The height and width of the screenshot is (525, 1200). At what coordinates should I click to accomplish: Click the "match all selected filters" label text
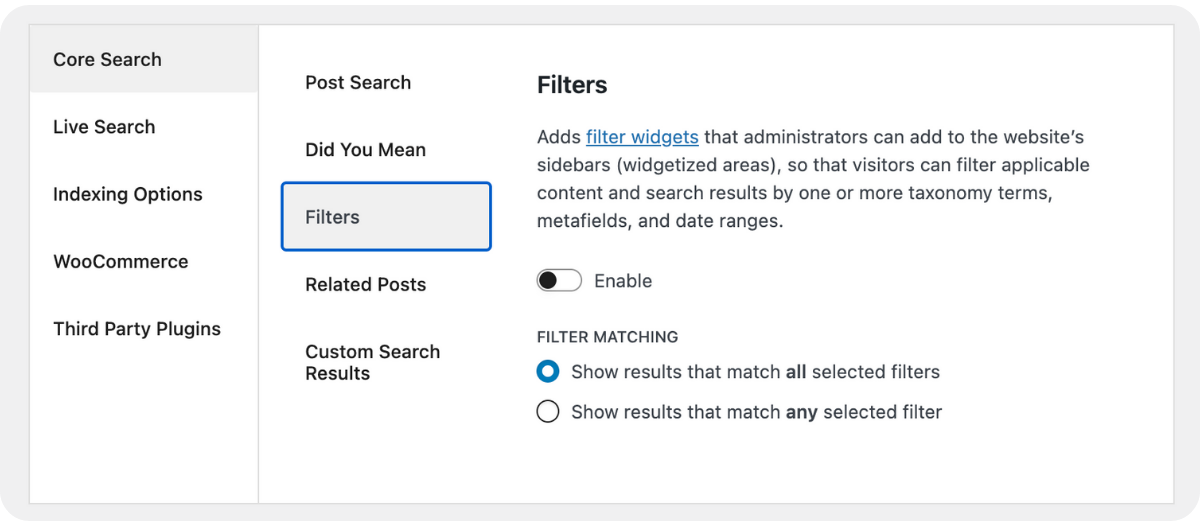755,372
